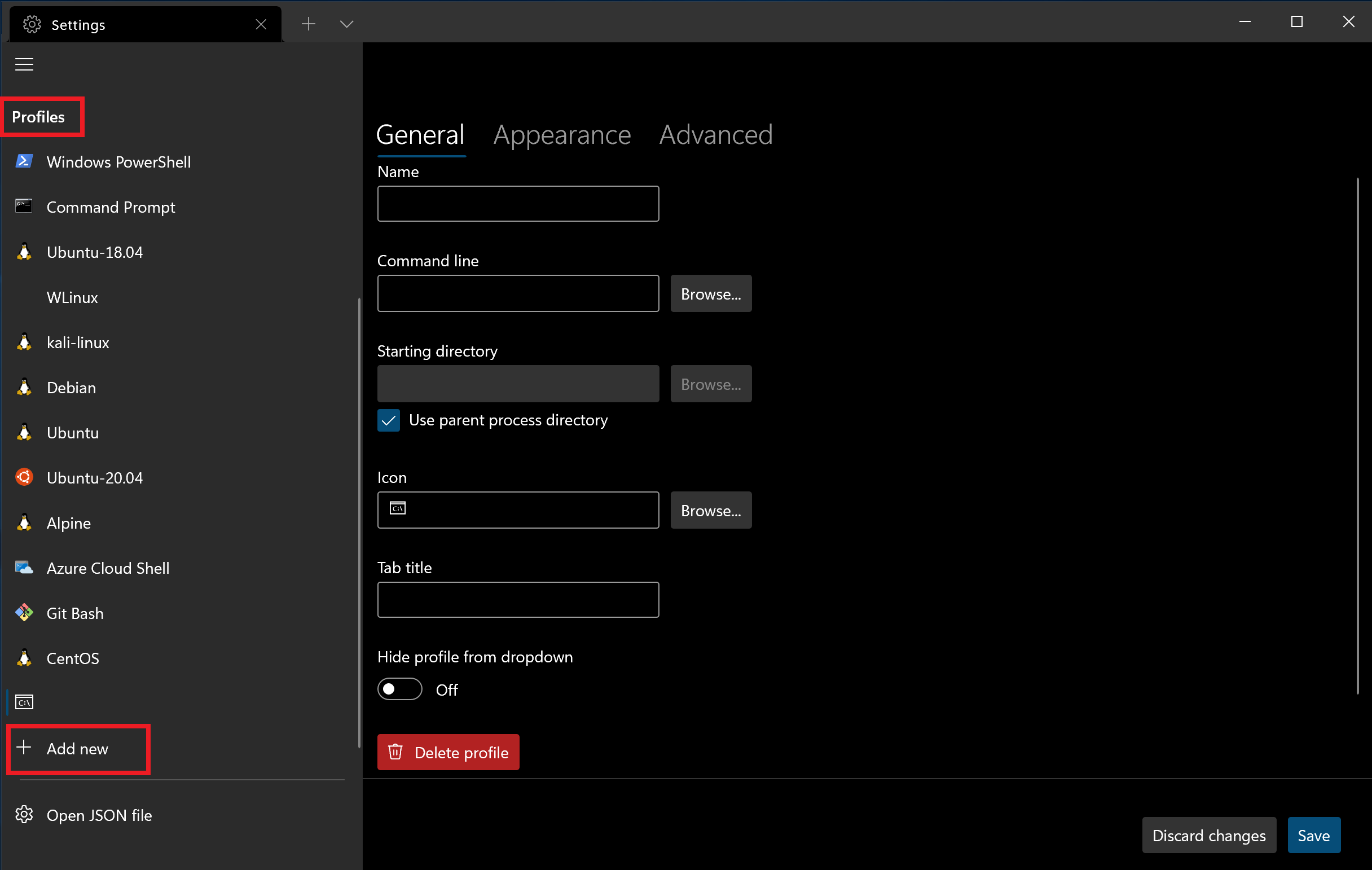Open JSON file settings
Viewport: 1372px width, 870px height.
(98, 815)
